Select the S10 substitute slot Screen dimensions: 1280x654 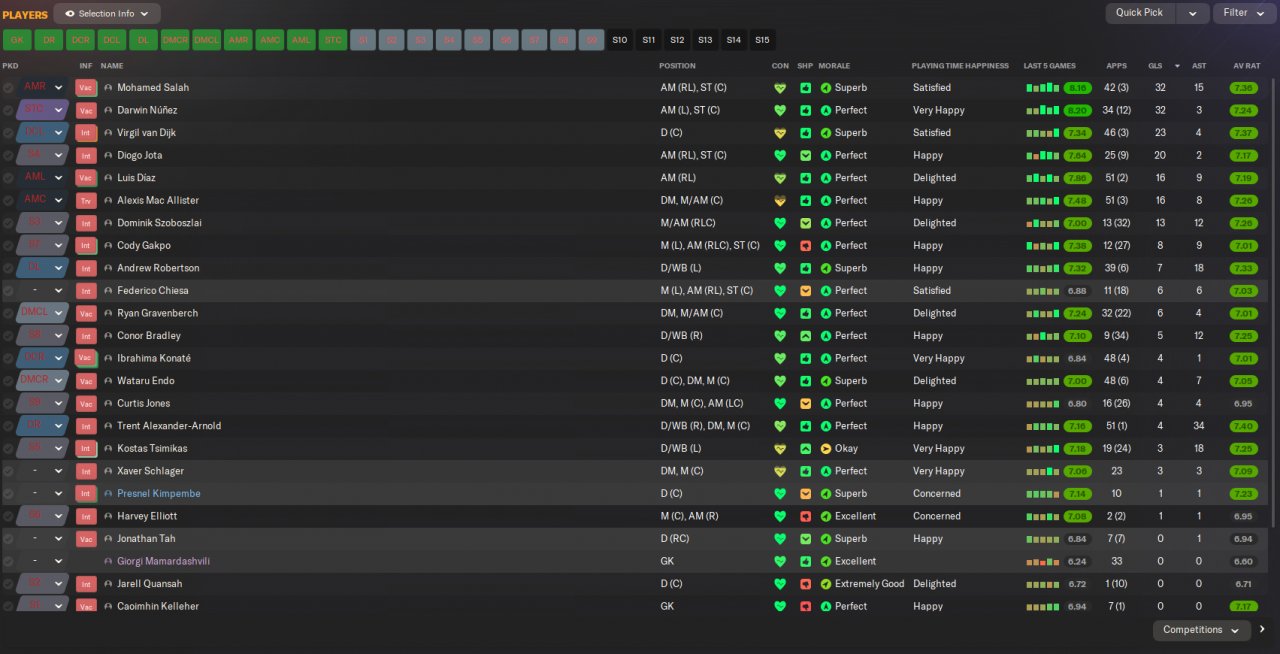click(620, 40)
